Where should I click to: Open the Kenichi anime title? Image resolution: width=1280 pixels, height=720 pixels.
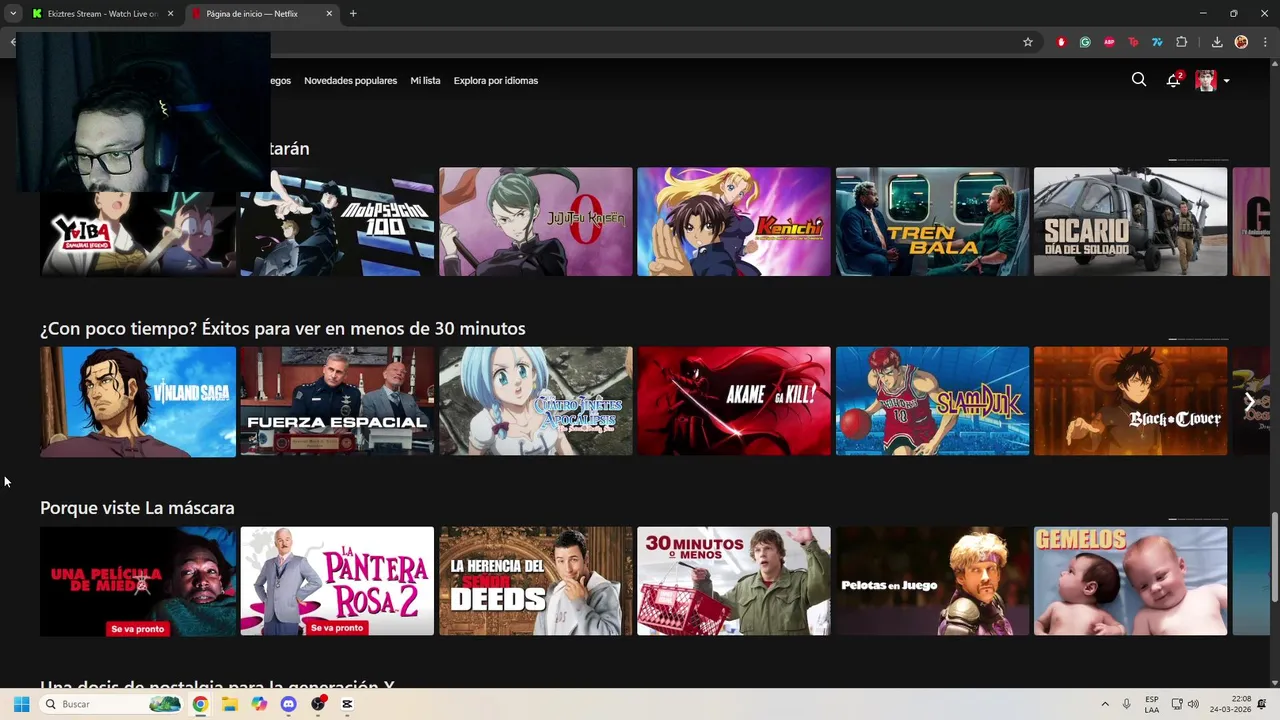tap(734, 222)
